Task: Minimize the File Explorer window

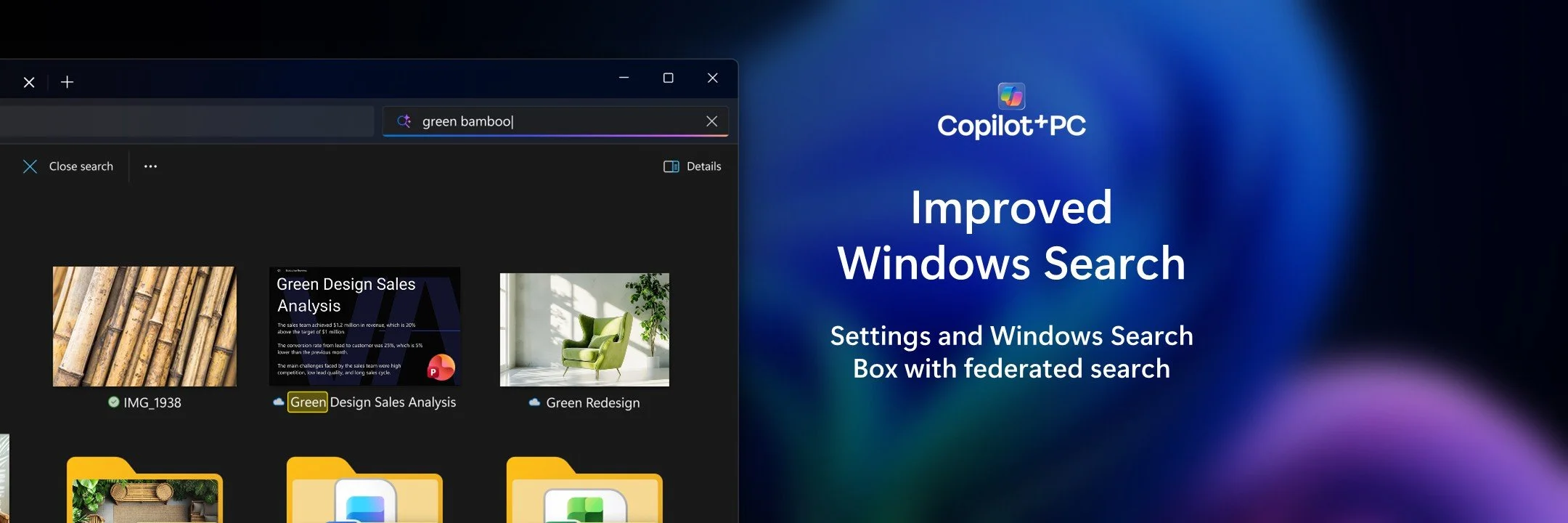Action: click(x=624, y=78)
